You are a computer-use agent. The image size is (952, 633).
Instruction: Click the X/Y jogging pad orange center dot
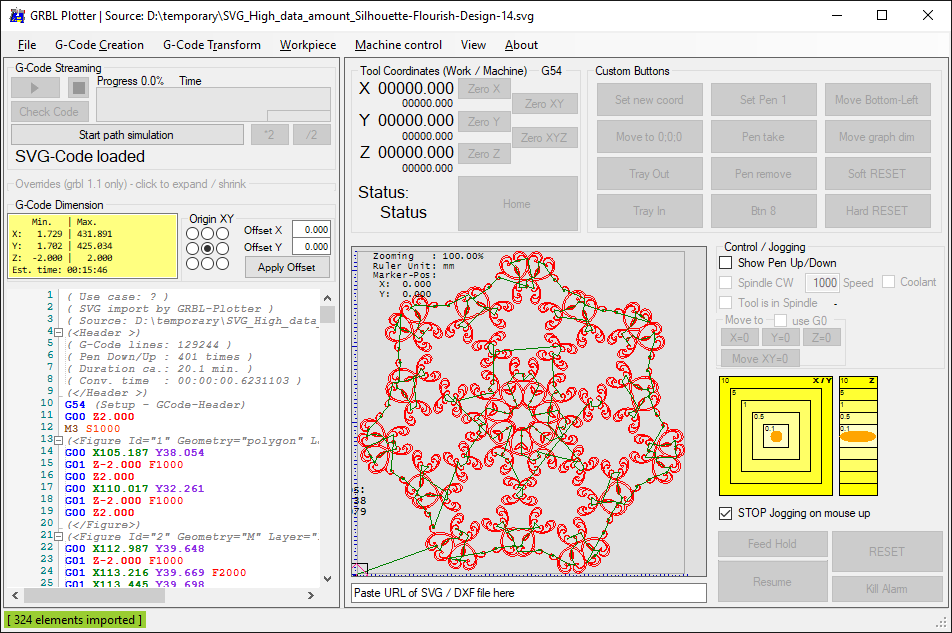pyautogui.click(x=776, y=436)
